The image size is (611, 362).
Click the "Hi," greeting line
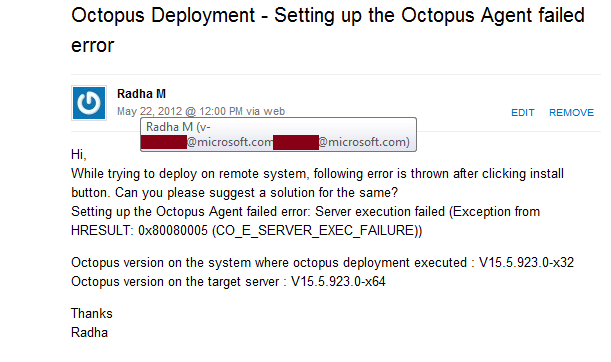(x=79, y=155)
